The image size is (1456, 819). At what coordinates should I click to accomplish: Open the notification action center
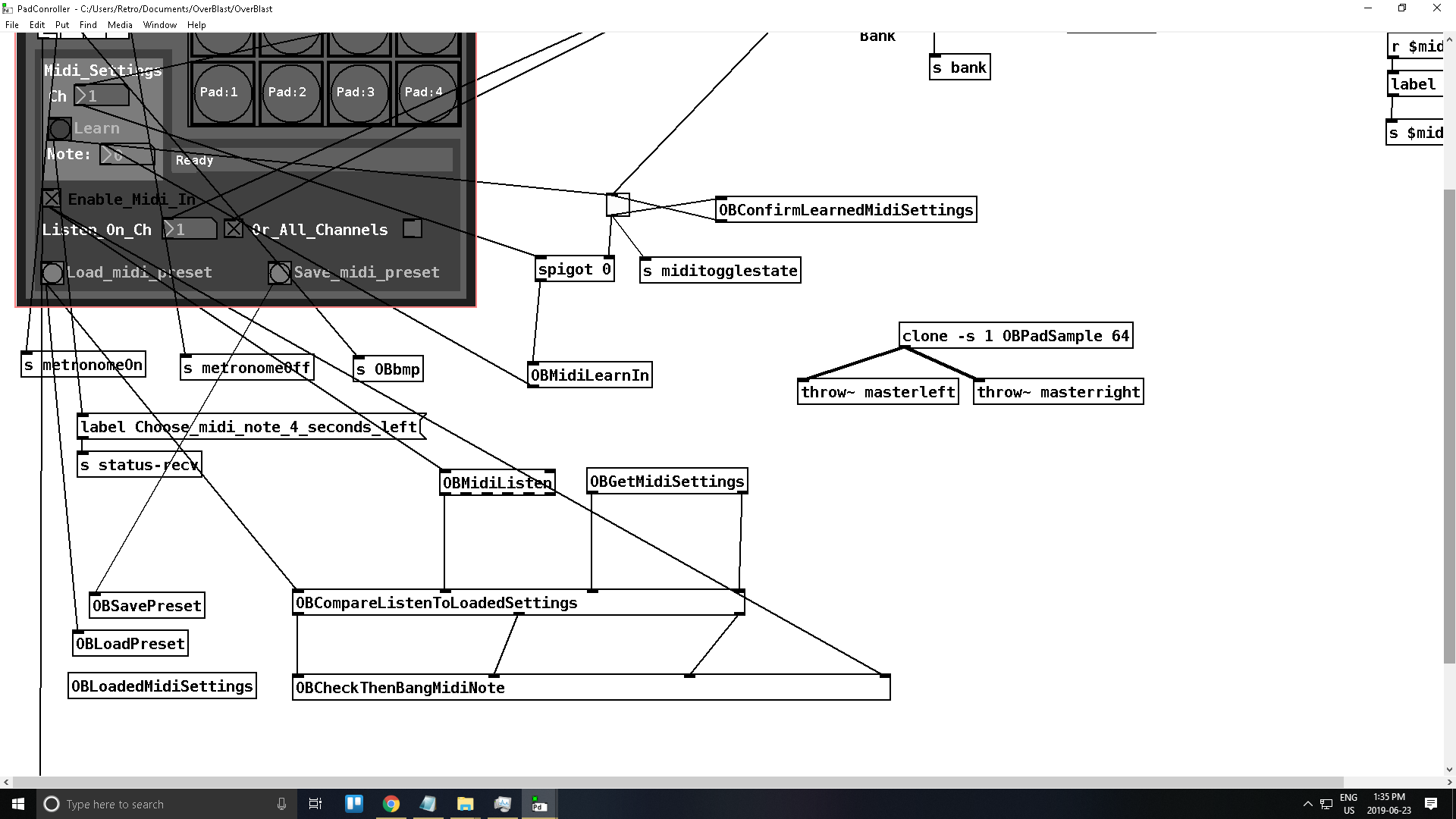tap(1431, 804)
